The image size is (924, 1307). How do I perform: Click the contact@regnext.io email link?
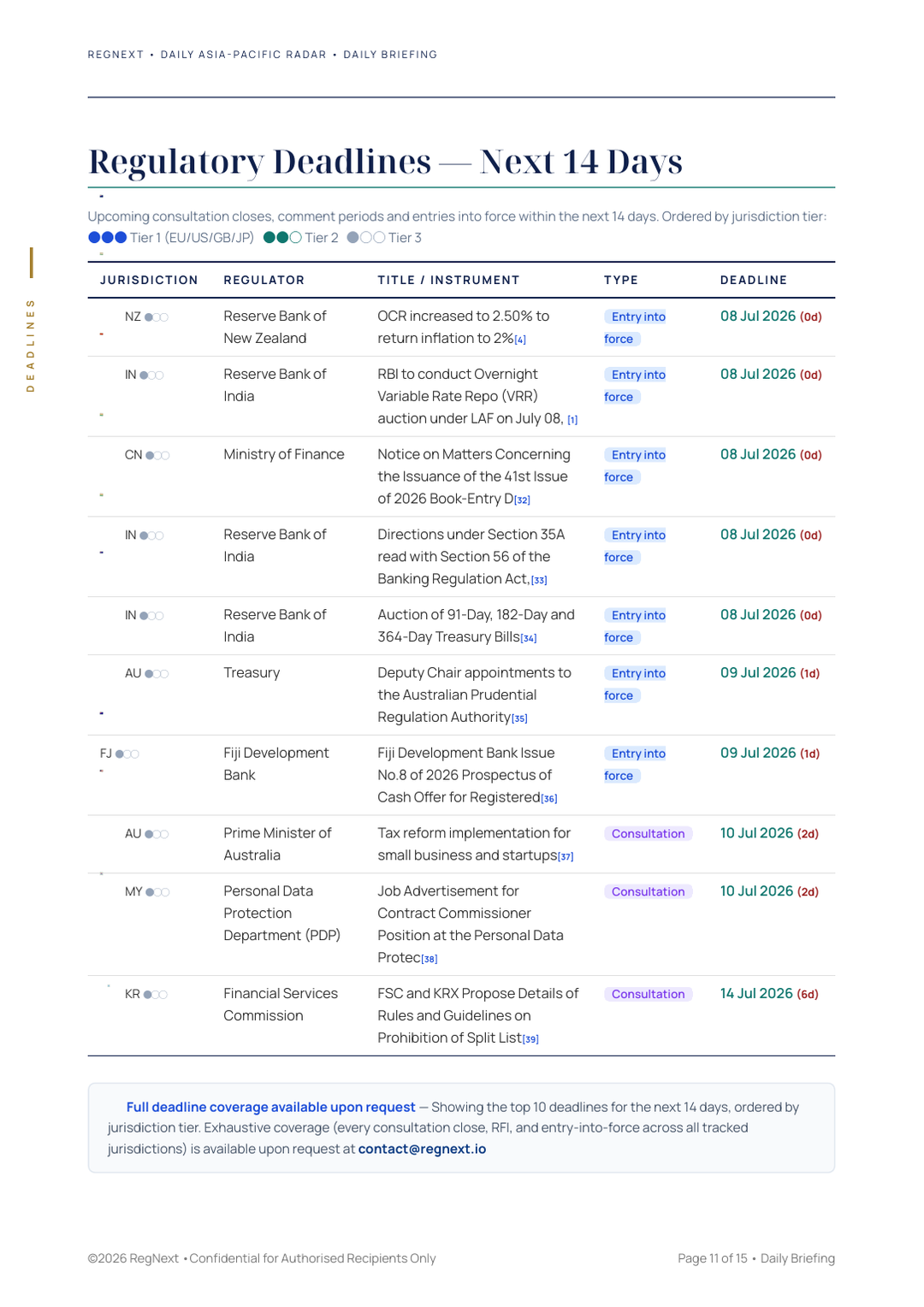(x=422, y=1149)
